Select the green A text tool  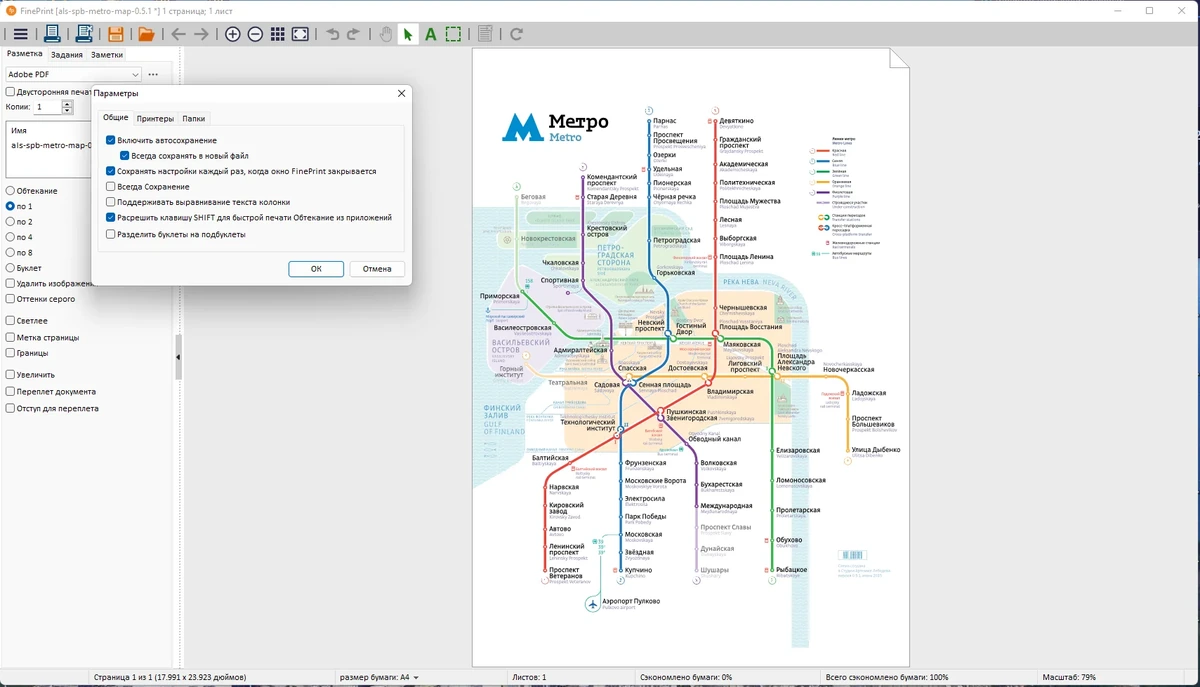[x=430, y=34]
